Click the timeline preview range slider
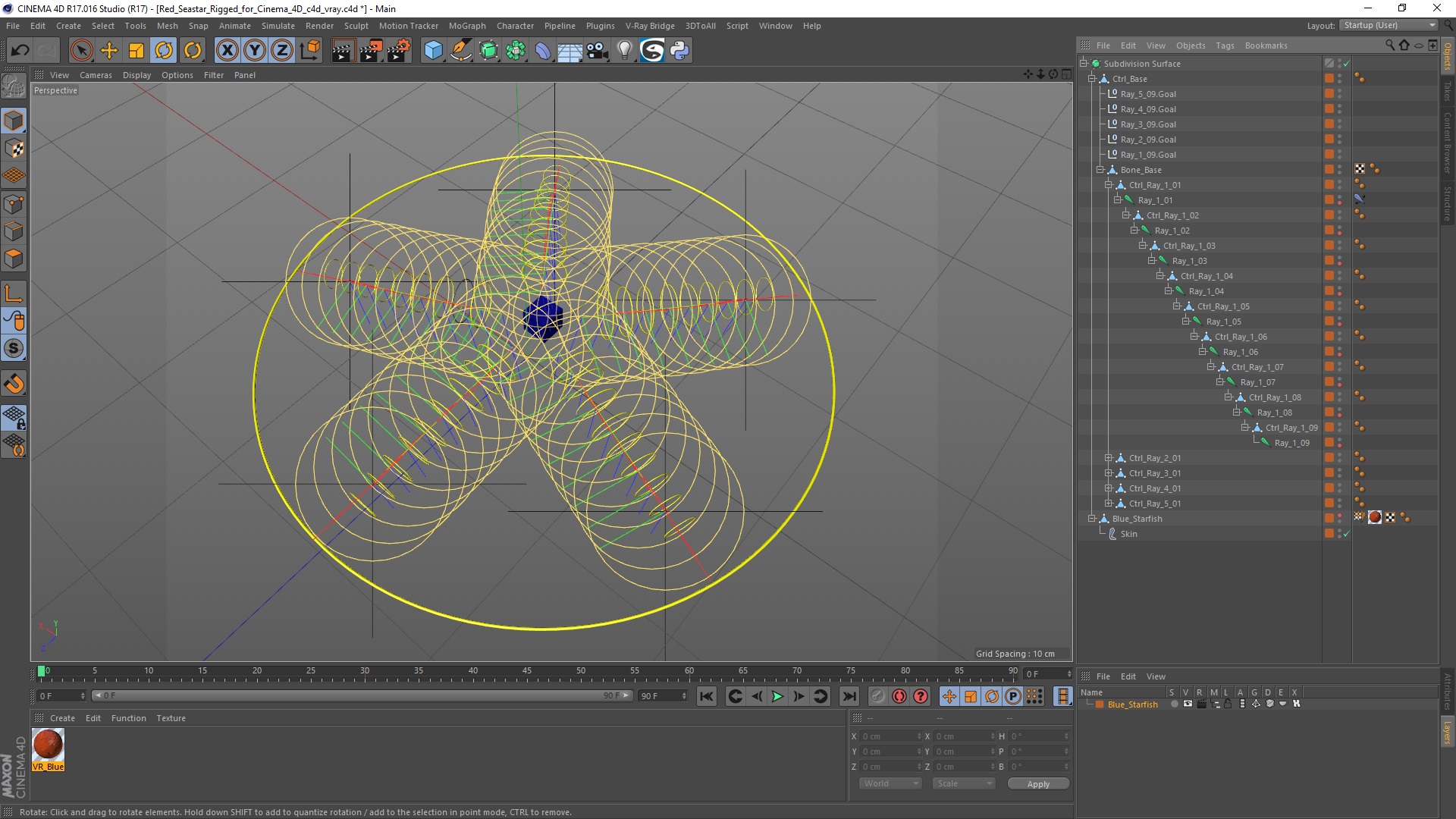 [x=362, y=696]
